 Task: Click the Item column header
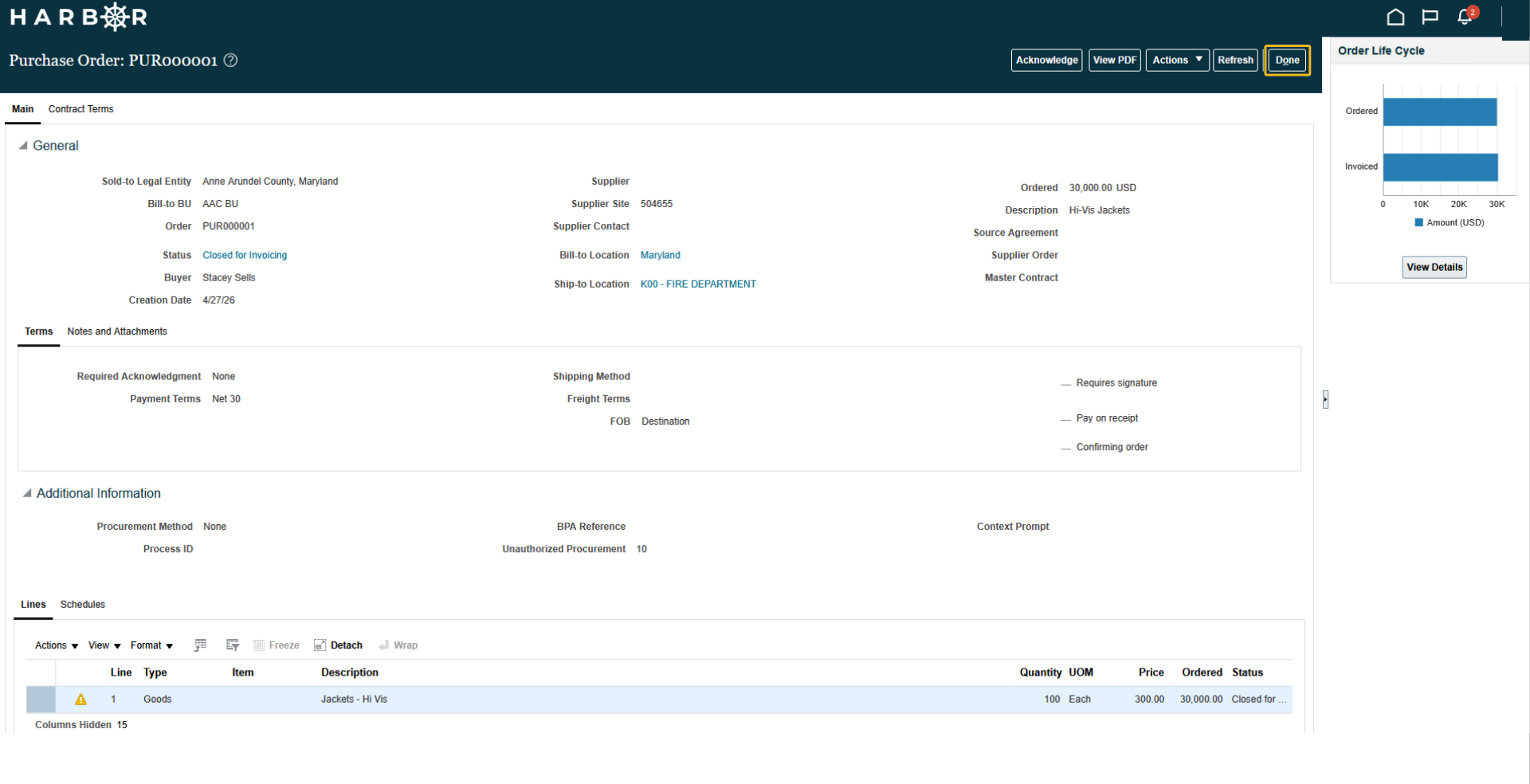point(243,672)
